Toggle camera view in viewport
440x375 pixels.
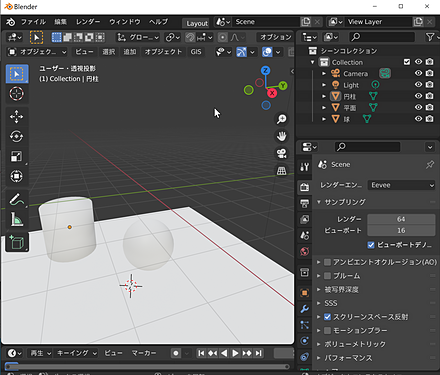coord(282,153)
